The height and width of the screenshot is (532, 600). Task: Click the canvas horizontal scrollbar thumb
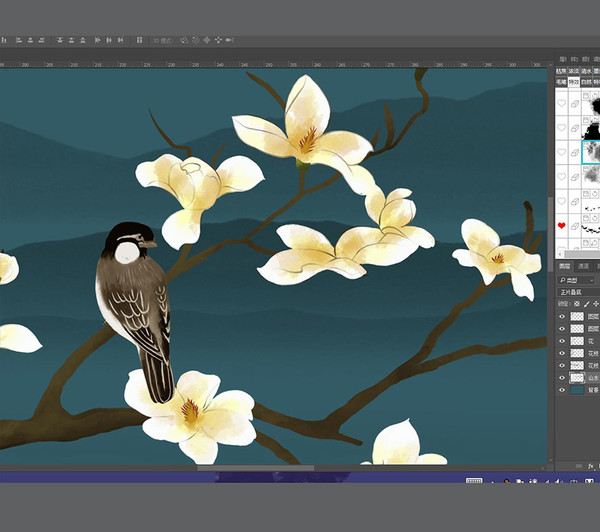click(256, 468)
